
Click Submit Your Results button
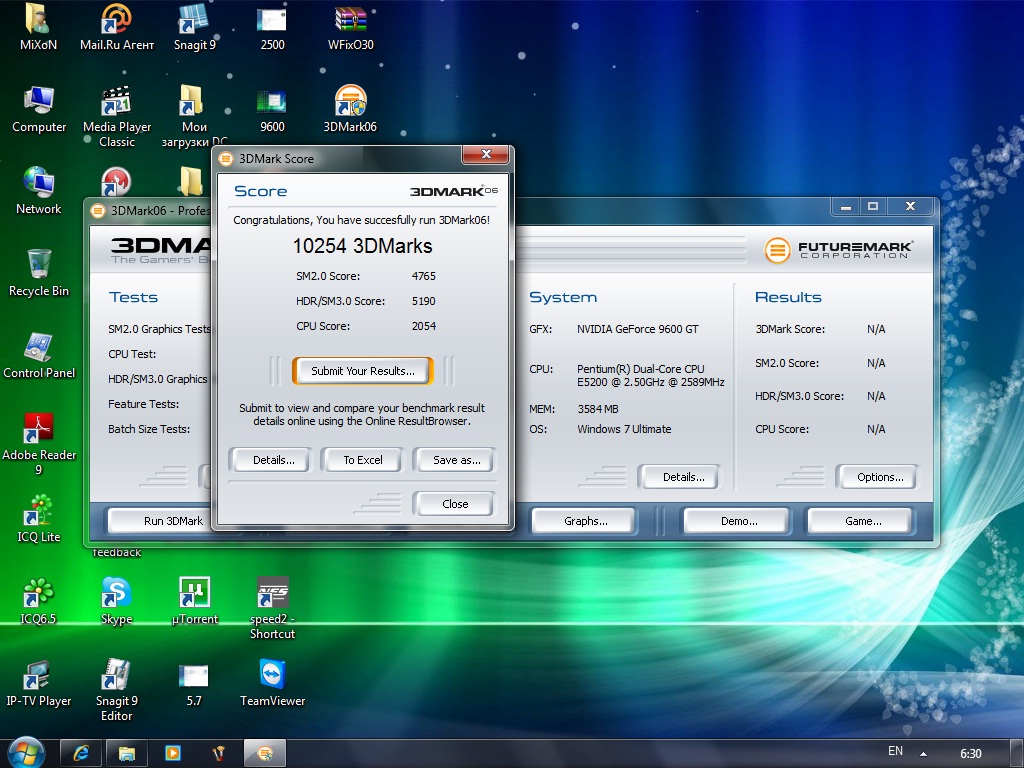pyautogui.click(x=362, y=371)
